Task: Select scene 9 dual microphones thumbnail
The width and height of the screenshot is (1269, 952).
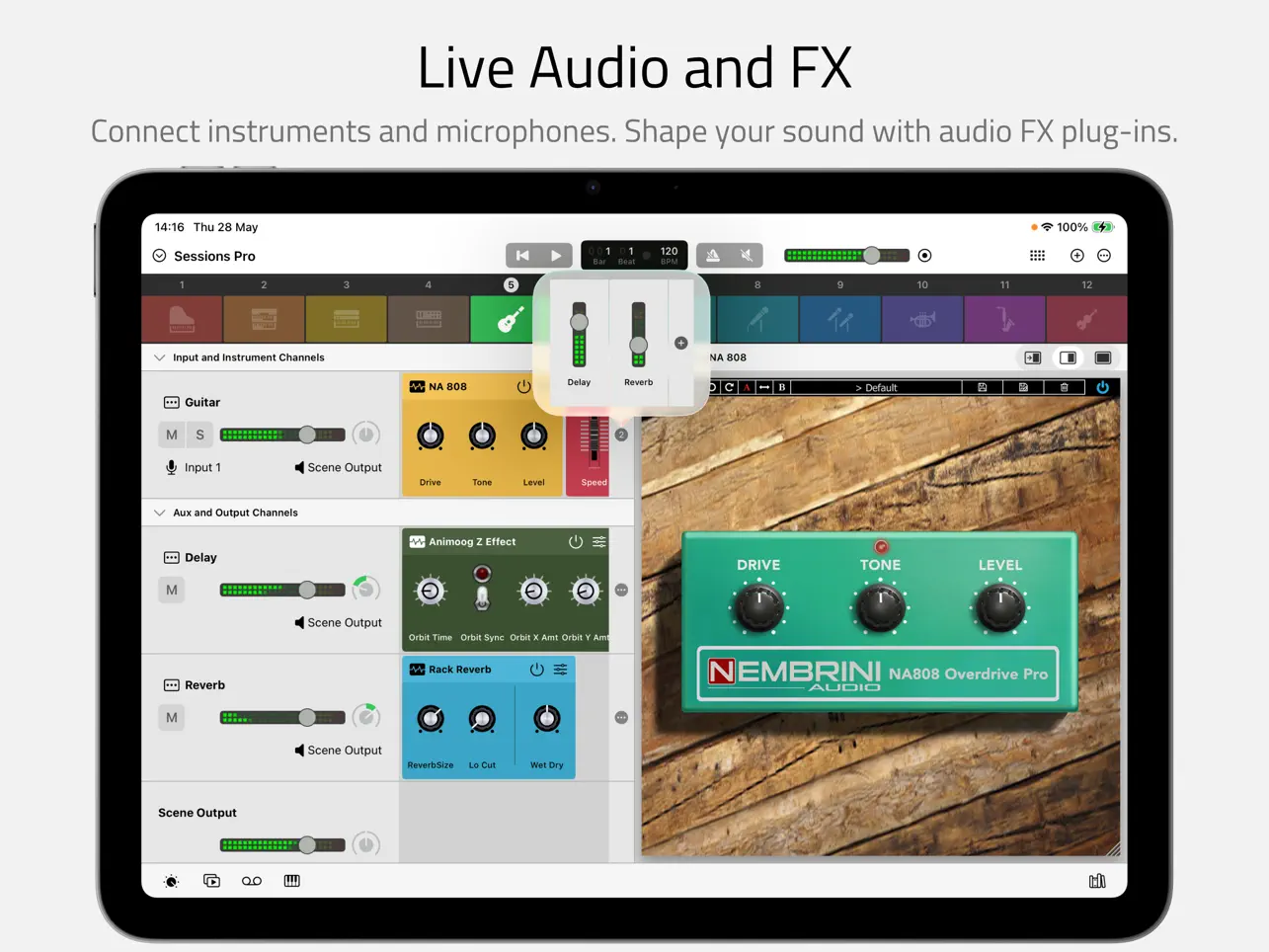Action: pyautogui.click(x=840, y=319)
